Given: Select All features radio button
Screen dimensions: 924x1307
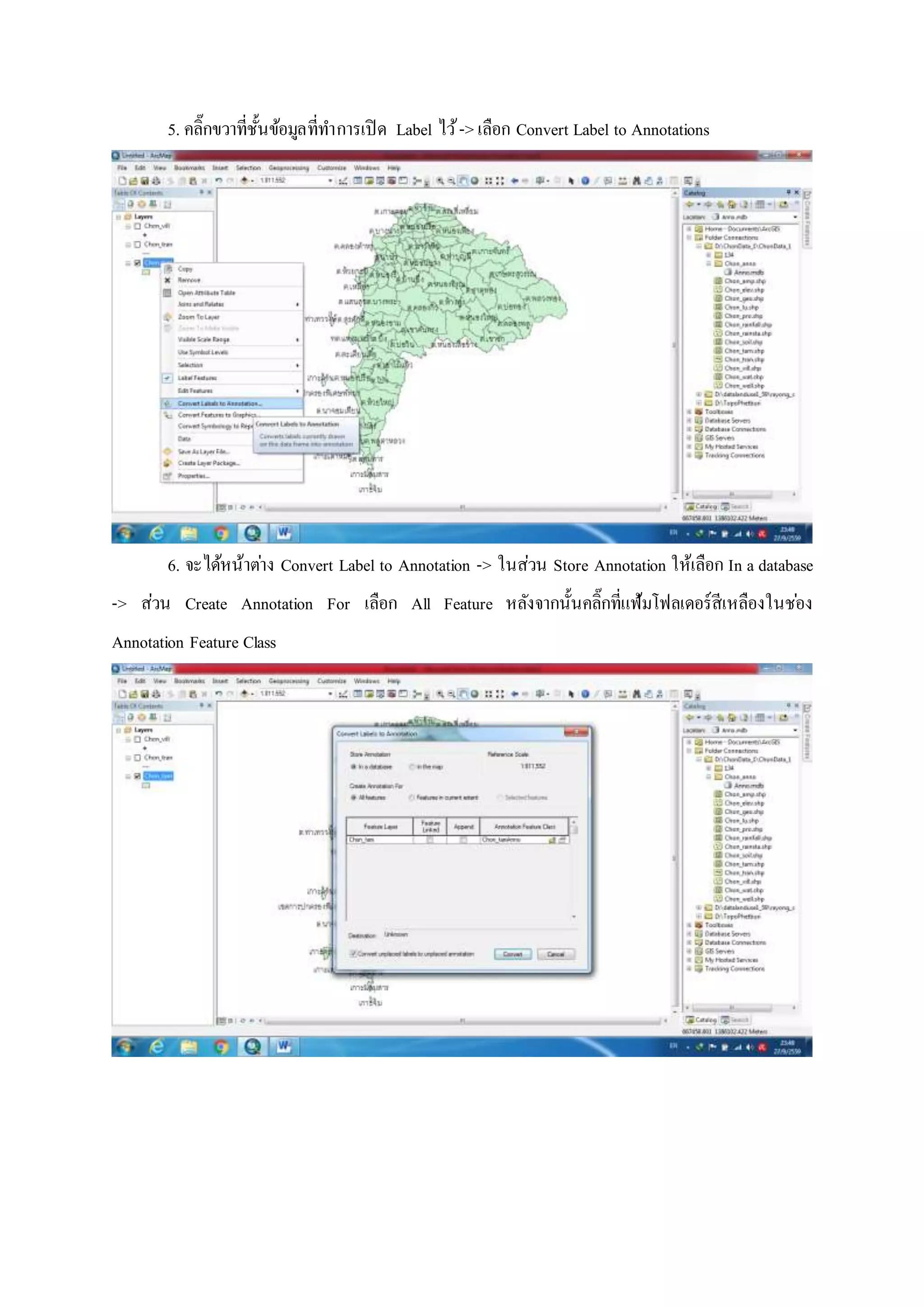Looking at the screenshot, I should point(353,798).
